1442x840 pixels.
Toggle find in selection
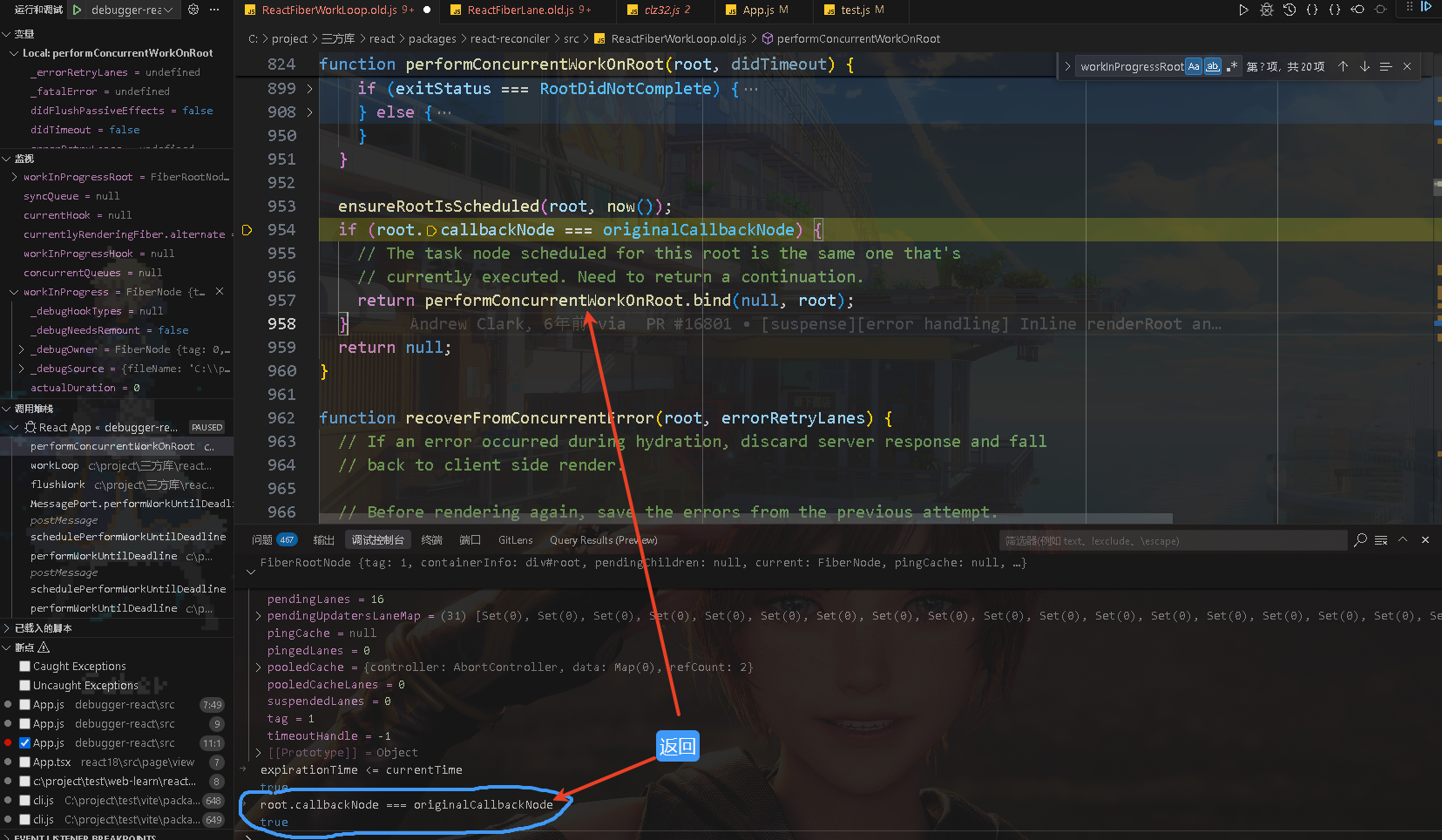coord(1385,66)
